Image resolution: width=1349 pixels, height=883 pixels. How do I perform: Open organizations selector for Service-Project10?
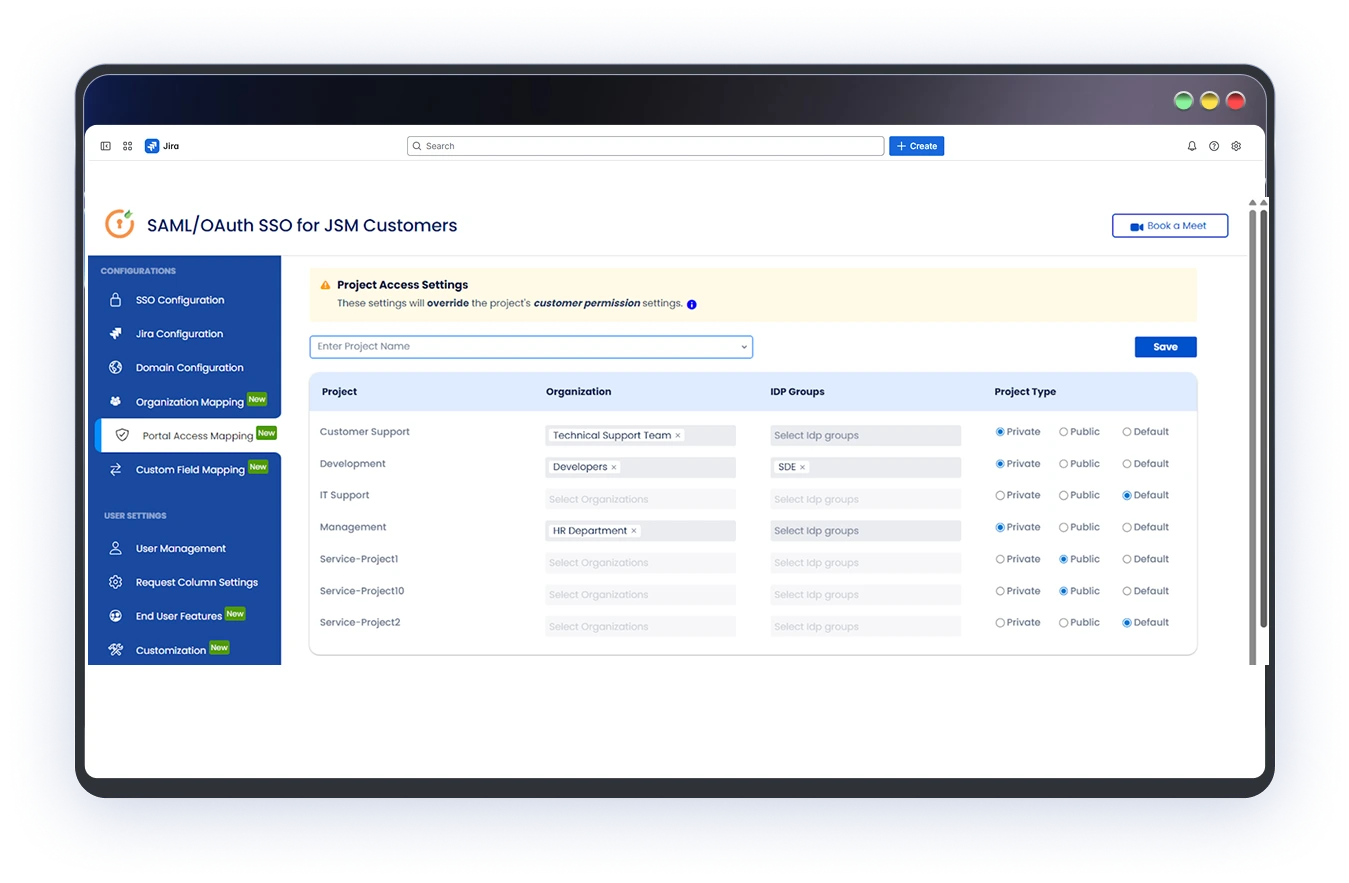click(x=640, y=595)
